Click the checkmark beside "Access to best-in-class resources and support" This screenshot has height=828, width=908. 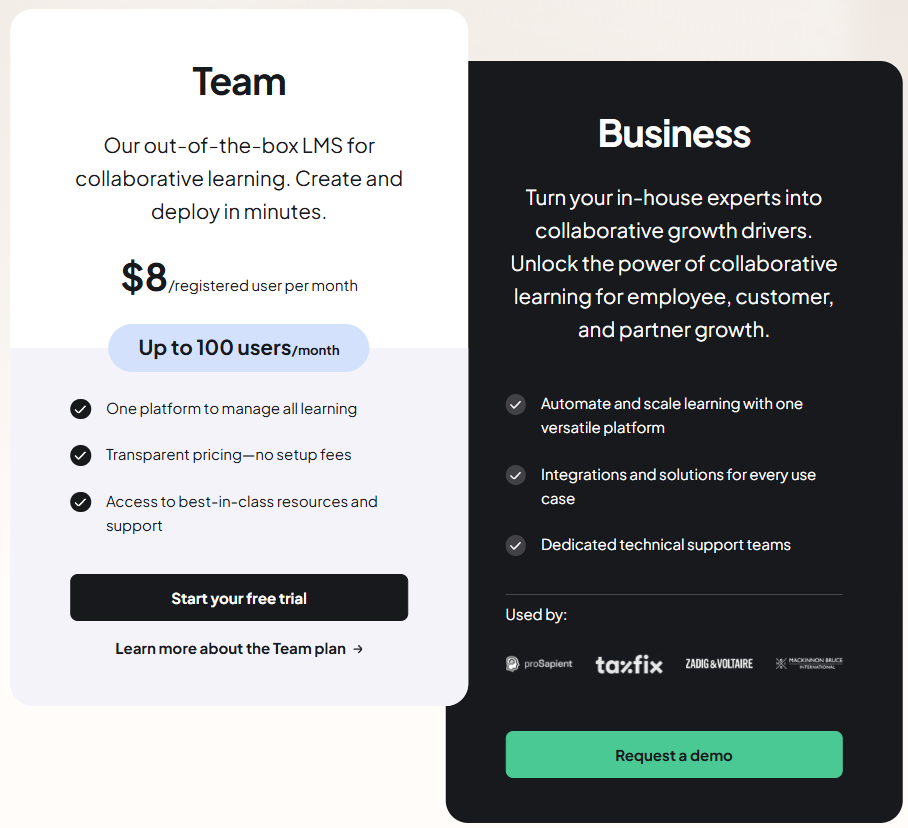point(81,502)
